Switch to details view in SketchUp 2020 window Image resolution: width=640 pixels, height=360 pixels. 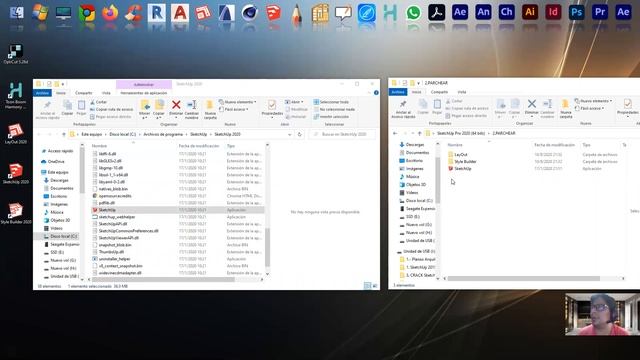(367, 286)
